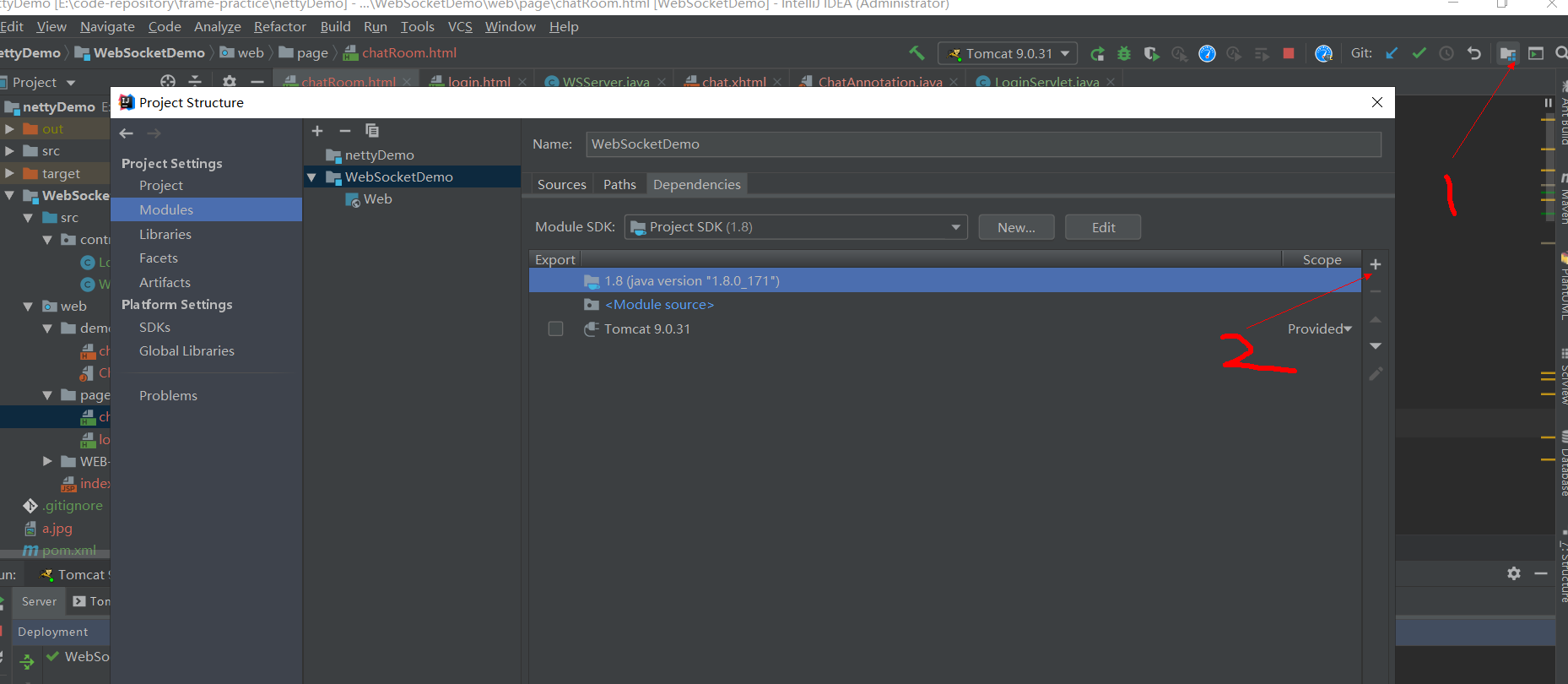Select the nettyDemo module
Viewport: 1568px width, 684px height.
[379, 155]
